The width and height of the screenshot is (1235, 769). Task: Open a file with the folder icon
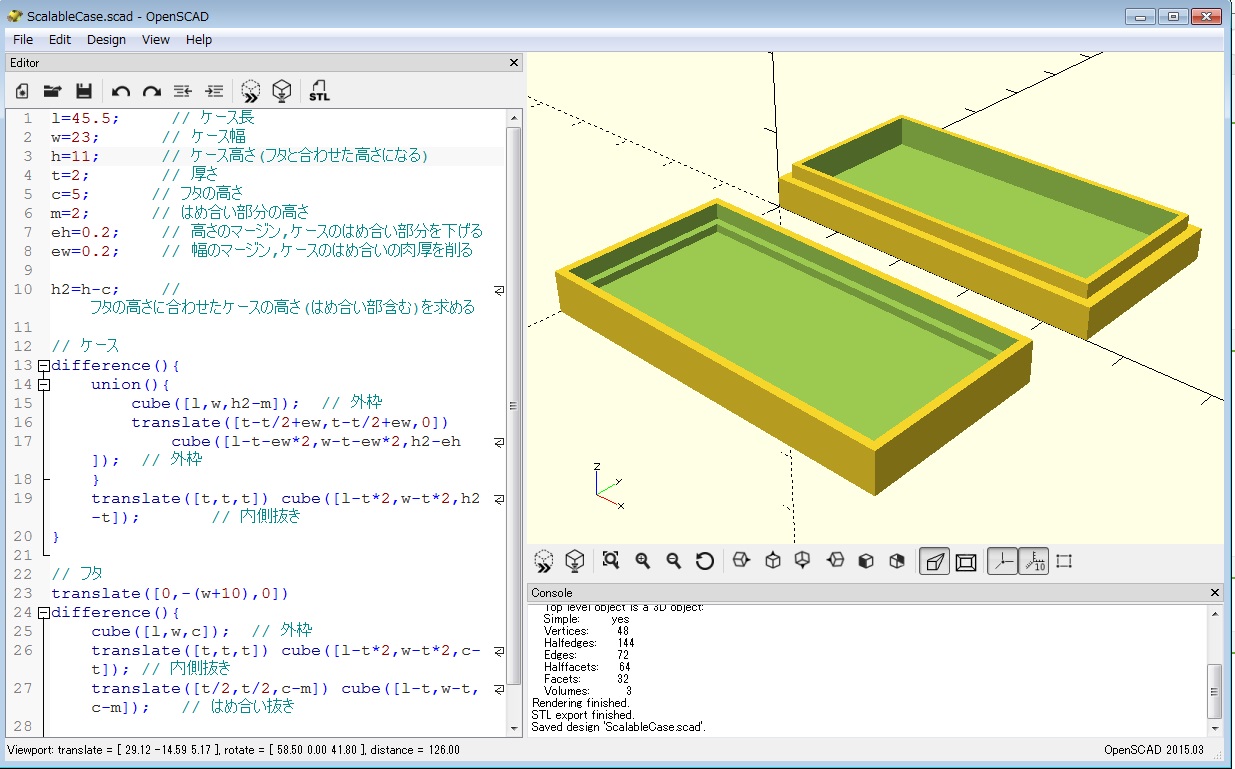click(53, 91)
